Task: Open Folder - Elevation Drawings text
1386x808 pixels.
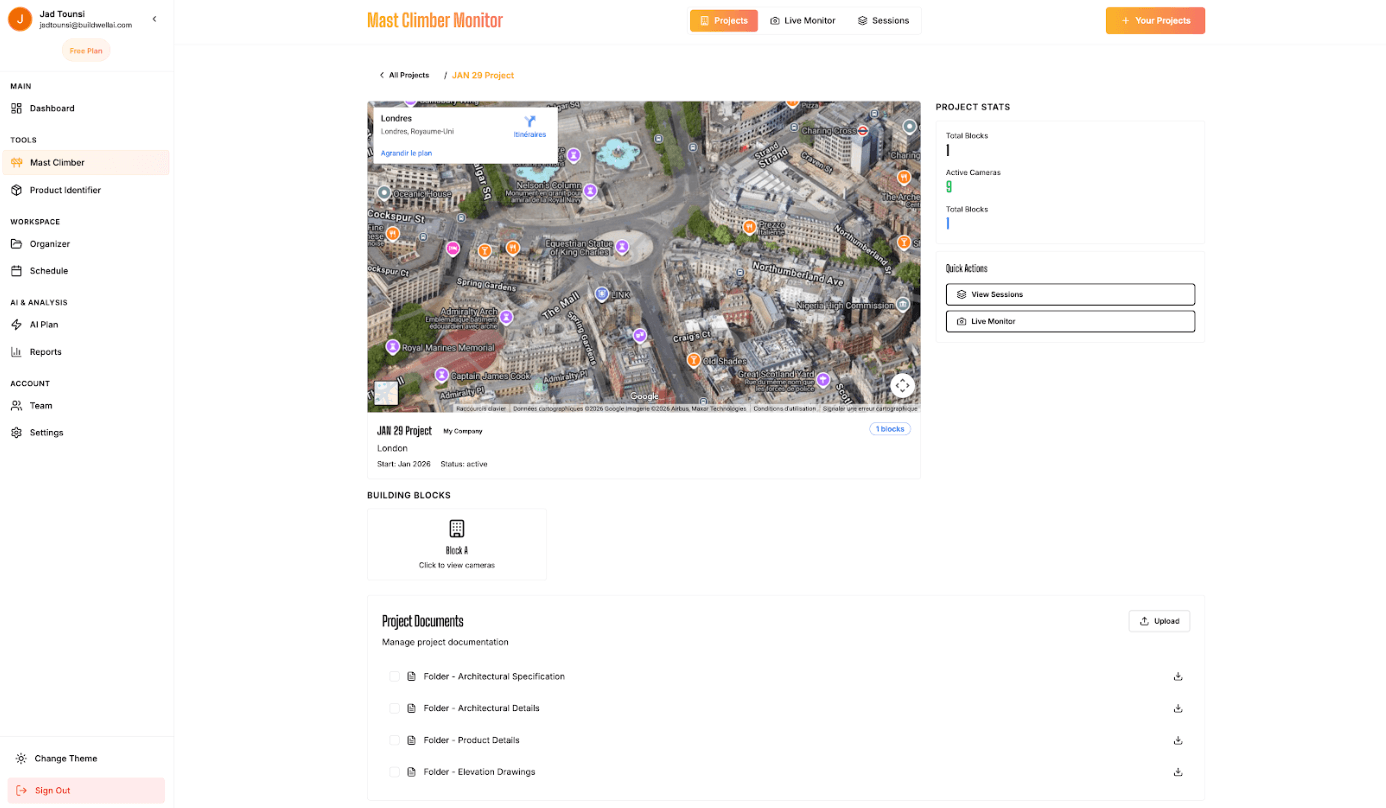Action: (479, 772)
